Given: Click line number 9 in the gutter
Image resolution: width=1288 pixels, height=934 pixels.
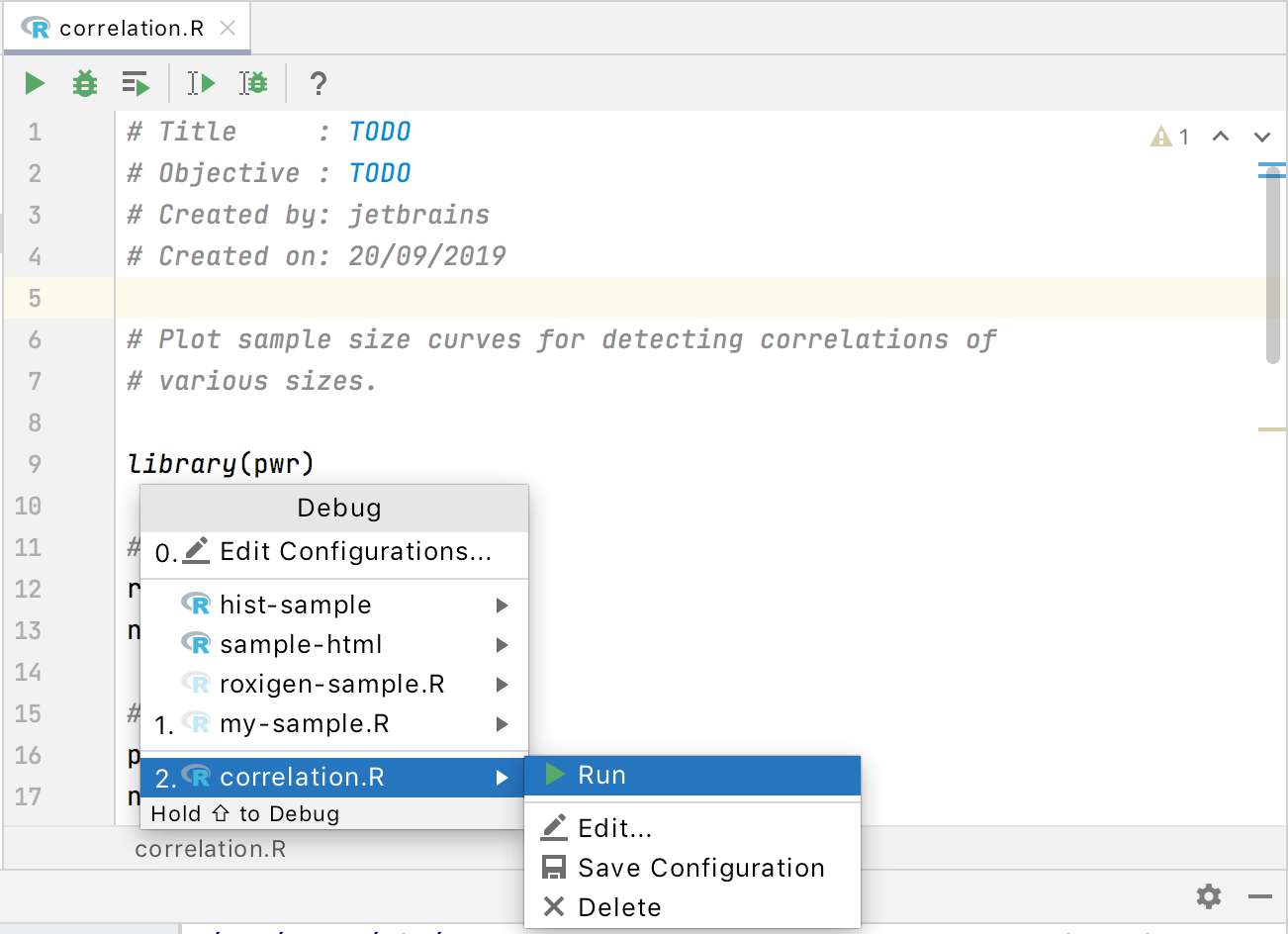Looking at the screenshot, I should (35, 463).
